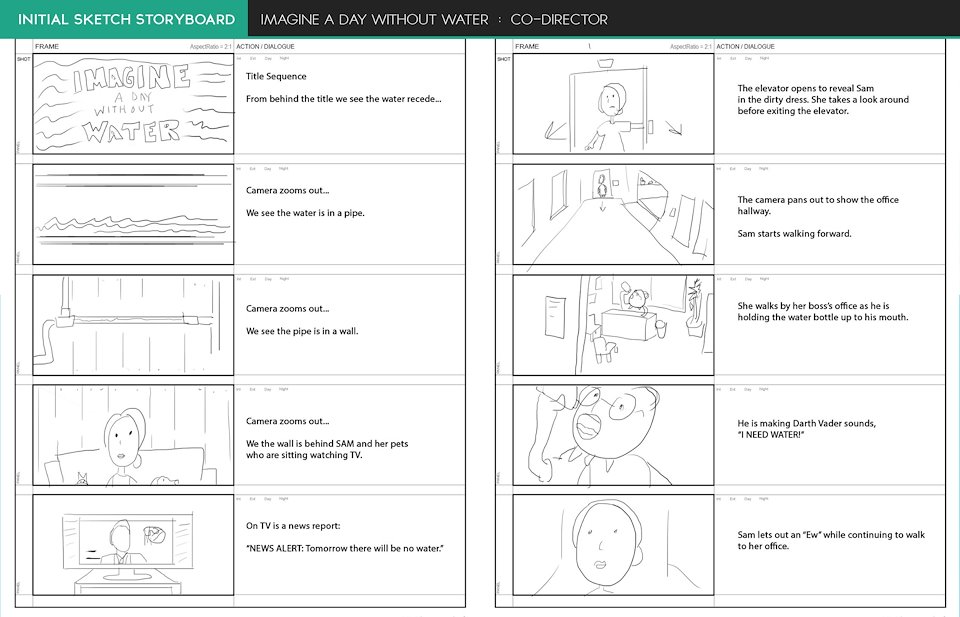
Task: Click the 'IMAGINE A DAY WITHOUT WATER : CO-DIRECTOR' title
Action: 434,20
